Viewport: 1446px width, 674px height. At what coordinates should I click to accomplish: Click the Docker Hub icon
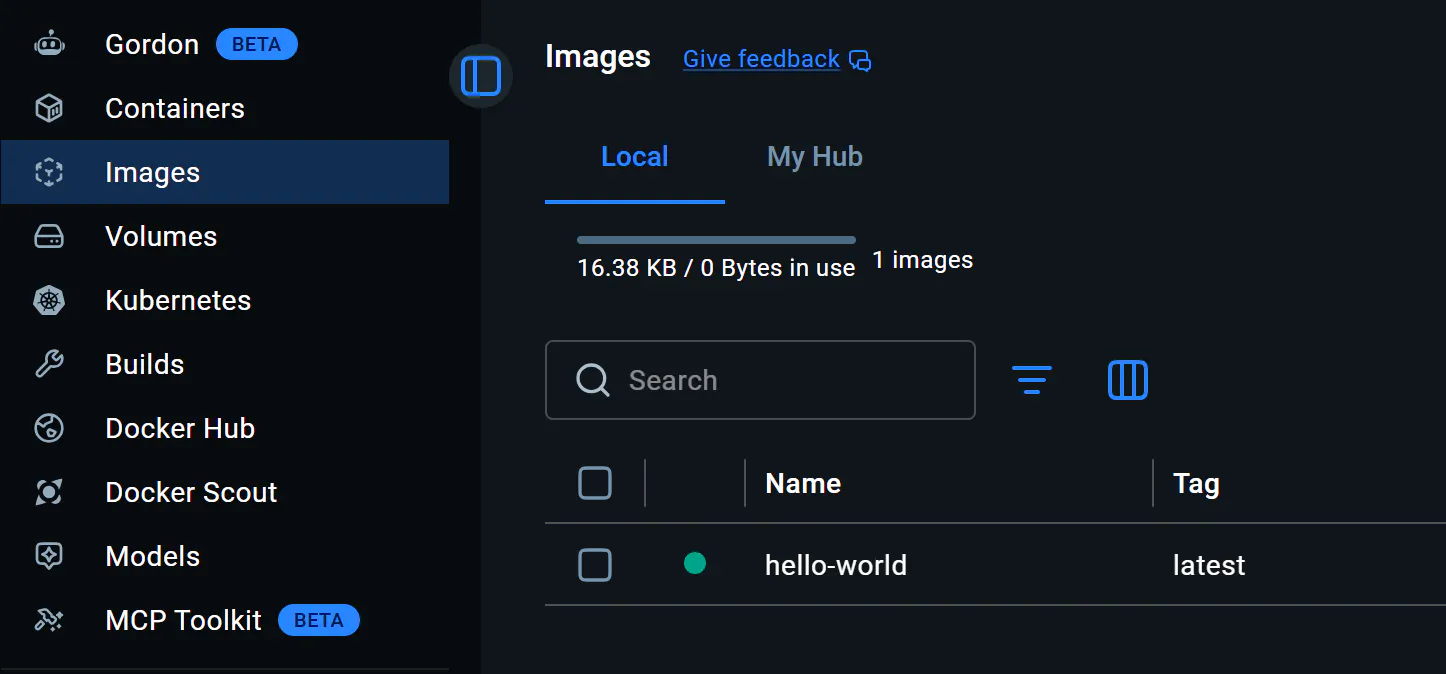[49, 428]
